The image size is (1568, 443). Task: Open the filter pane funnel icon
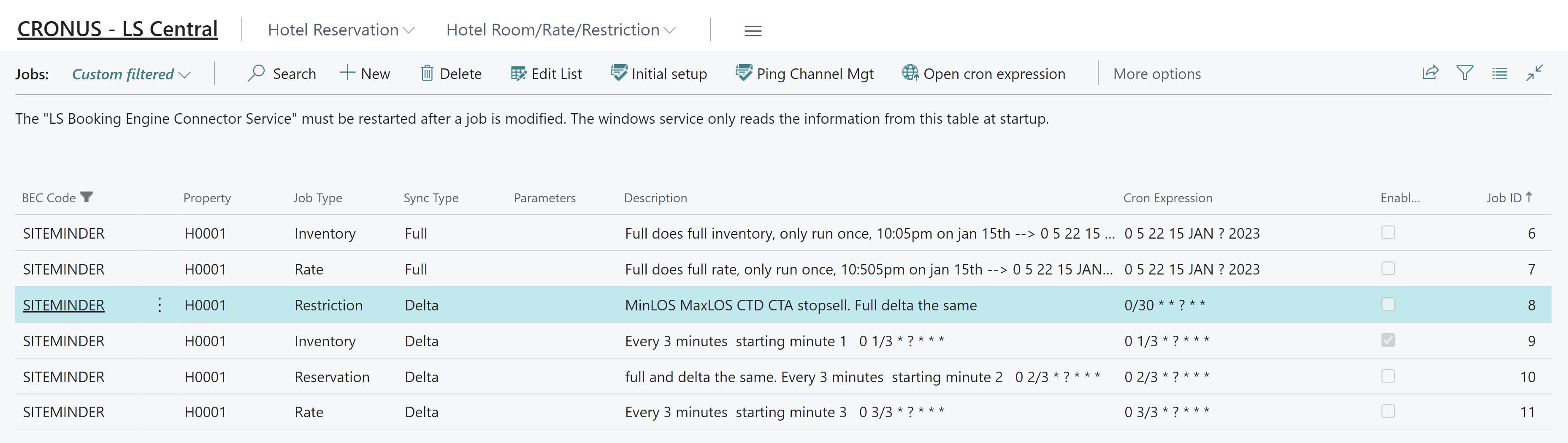[1465, 73]
